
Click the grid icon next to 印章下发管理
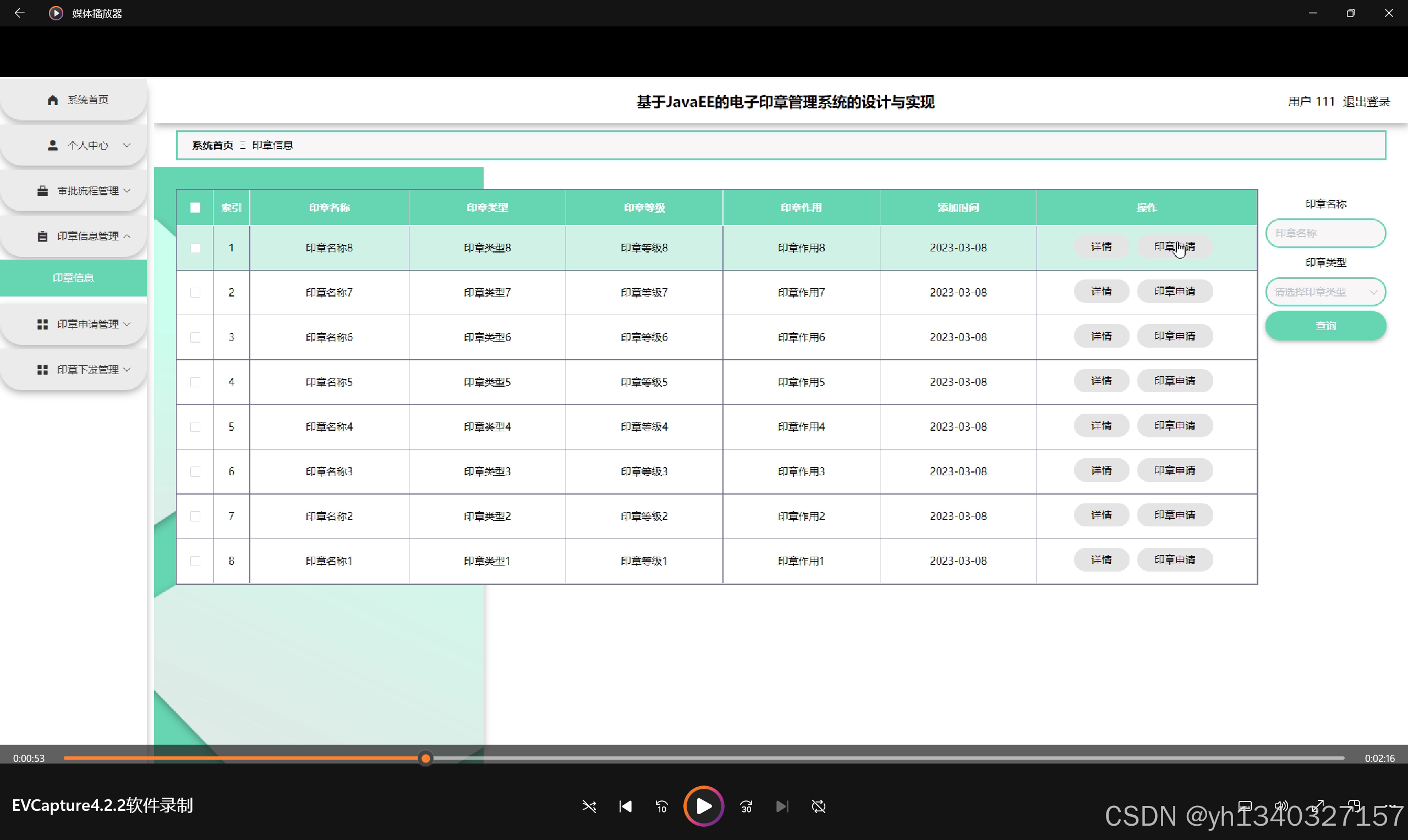pyautogui.click(x=42, y=370)
